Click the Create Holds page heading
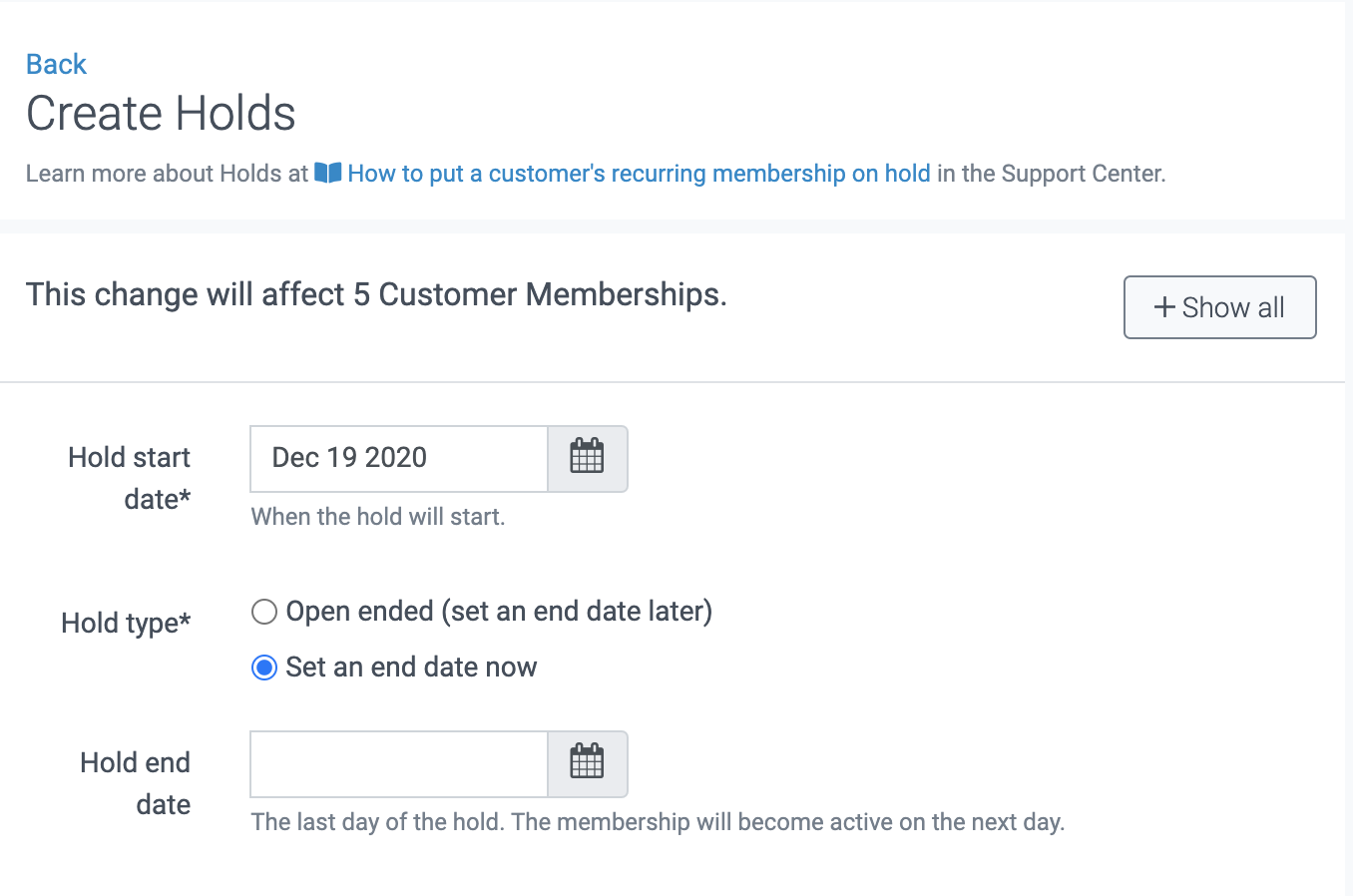The height and width of the screenshot is (896, 1353). tap(161, 113)
